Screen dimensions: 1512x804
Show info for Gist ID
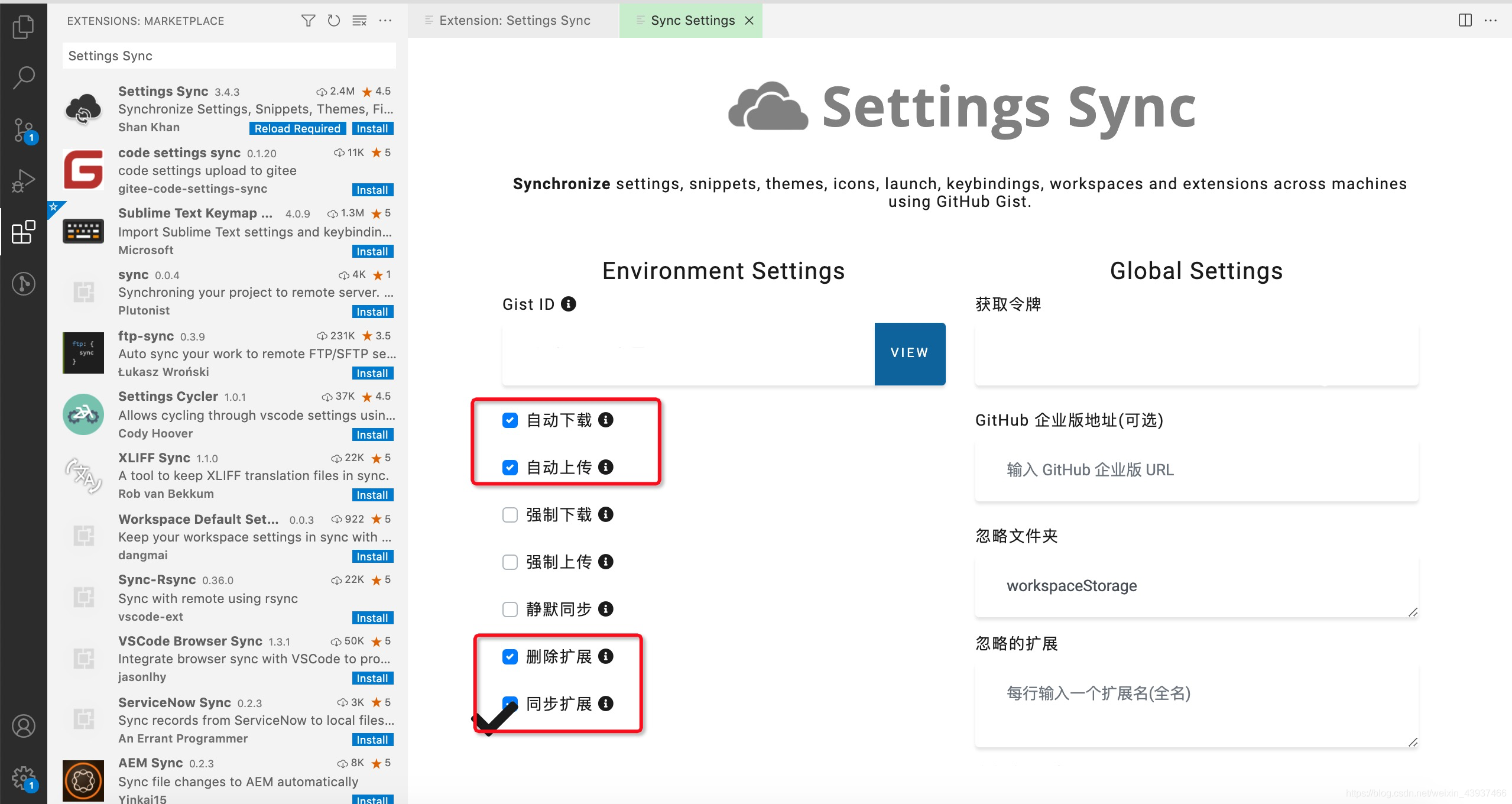point(569,304)
